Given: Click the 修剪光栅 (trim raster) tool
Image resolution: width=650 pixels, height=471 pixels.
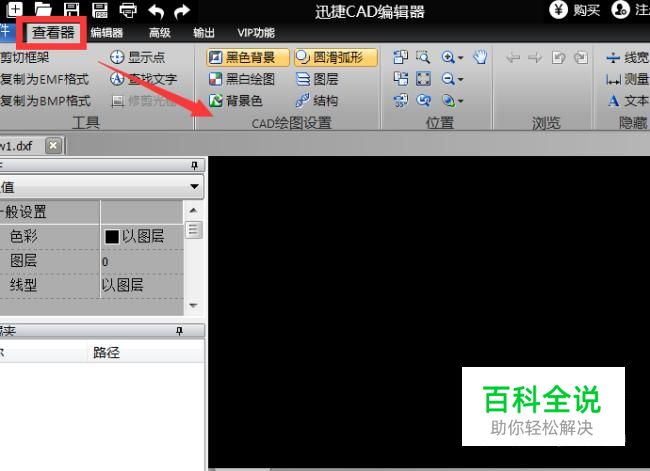Looking at the screenshot, I should click(143, 101).
